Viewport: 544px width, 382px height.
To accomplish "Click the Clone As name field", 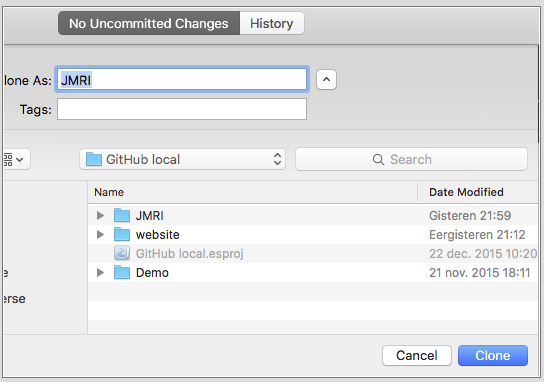I will tap(182, 79).
